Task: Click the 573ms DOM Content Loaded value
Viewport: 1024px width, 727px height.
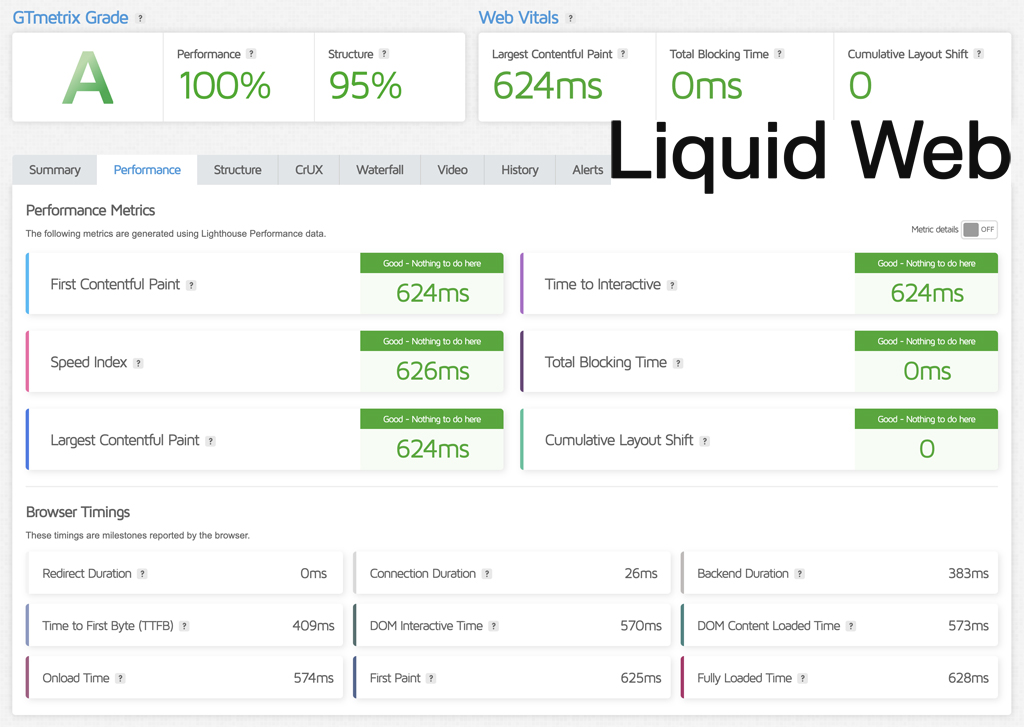Action: tap(968, 626)
